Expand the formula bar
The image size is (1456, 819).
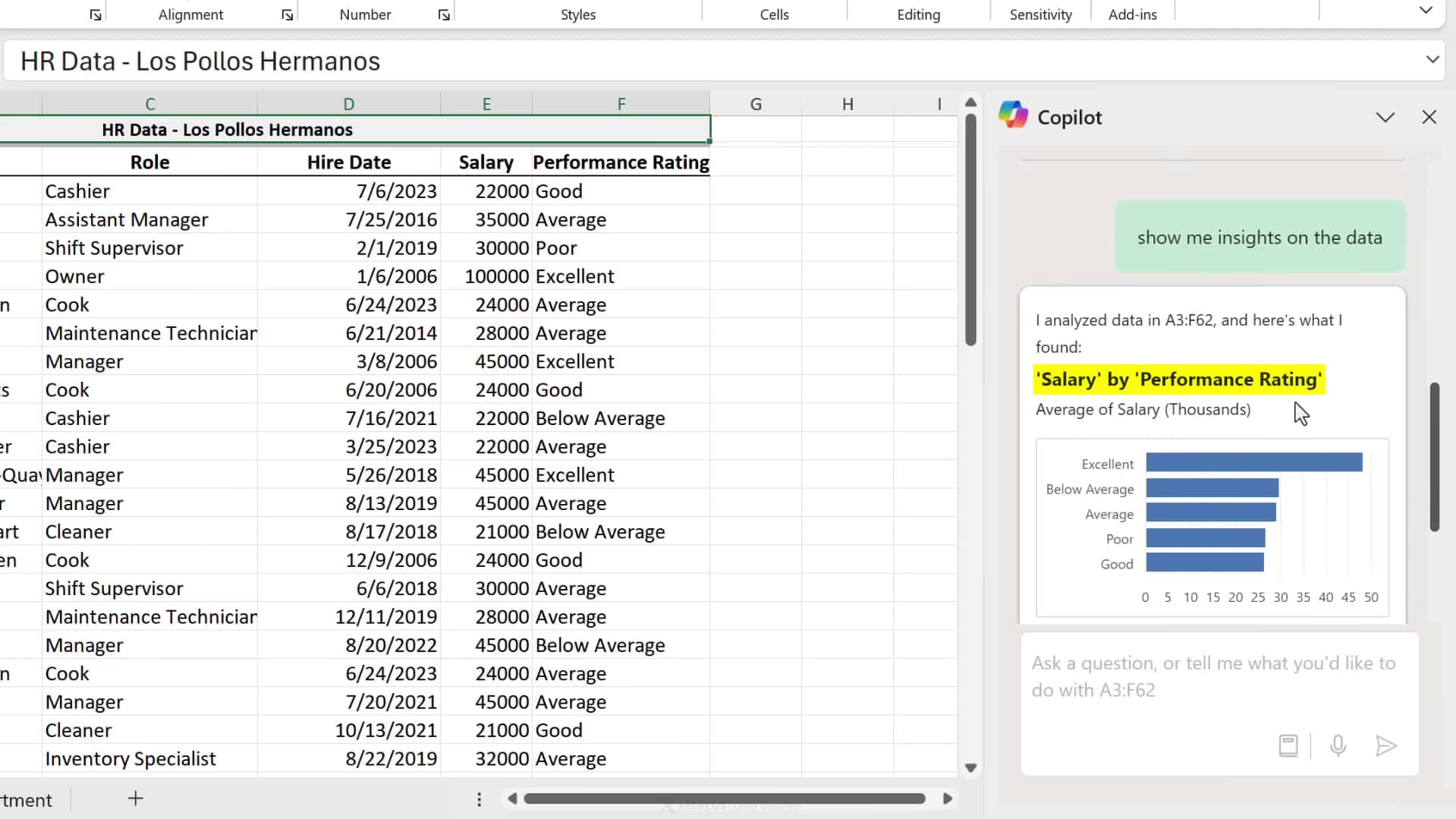click(1432, 60)
